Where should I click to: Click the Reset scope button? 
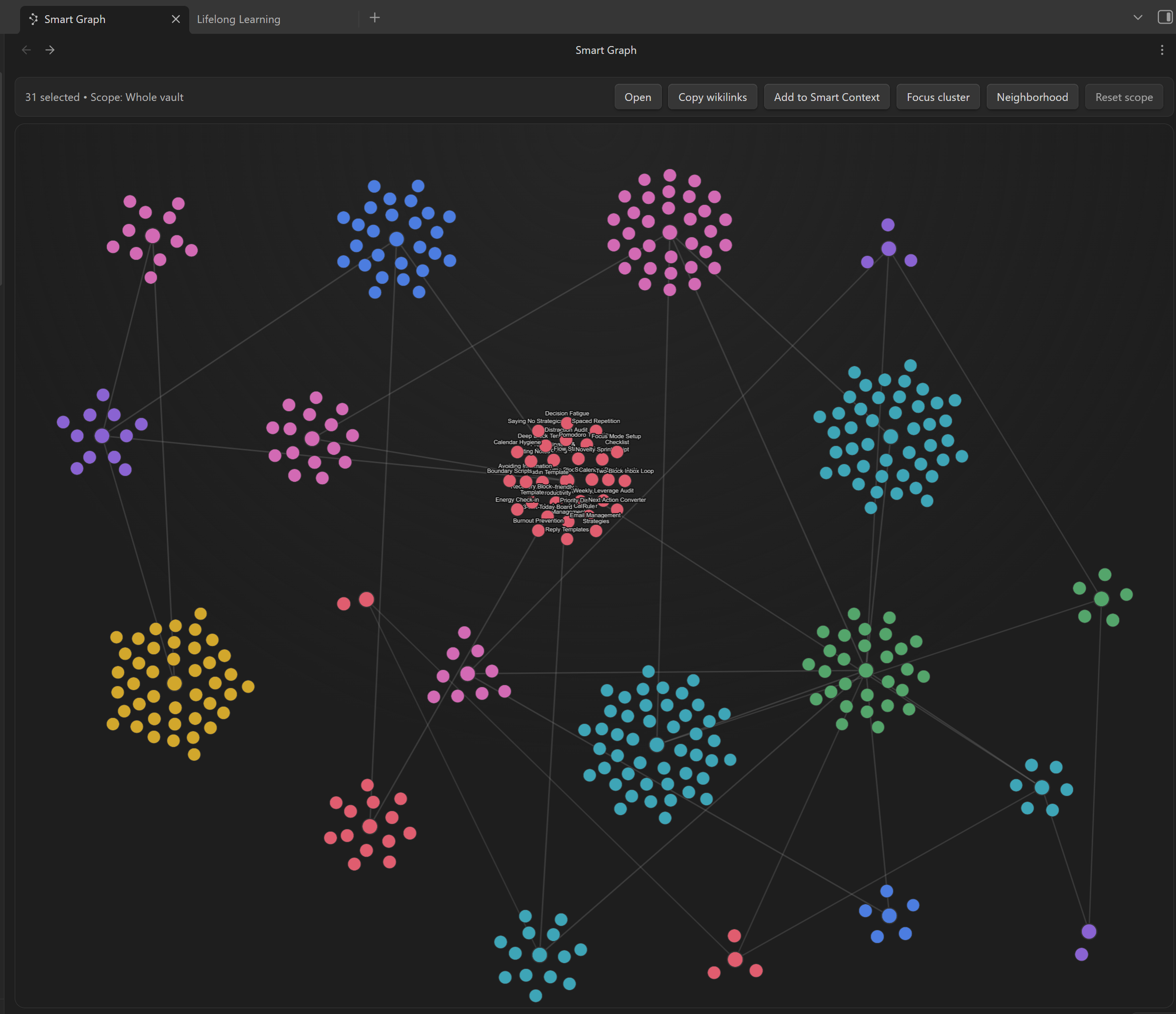coord(1124,97)
